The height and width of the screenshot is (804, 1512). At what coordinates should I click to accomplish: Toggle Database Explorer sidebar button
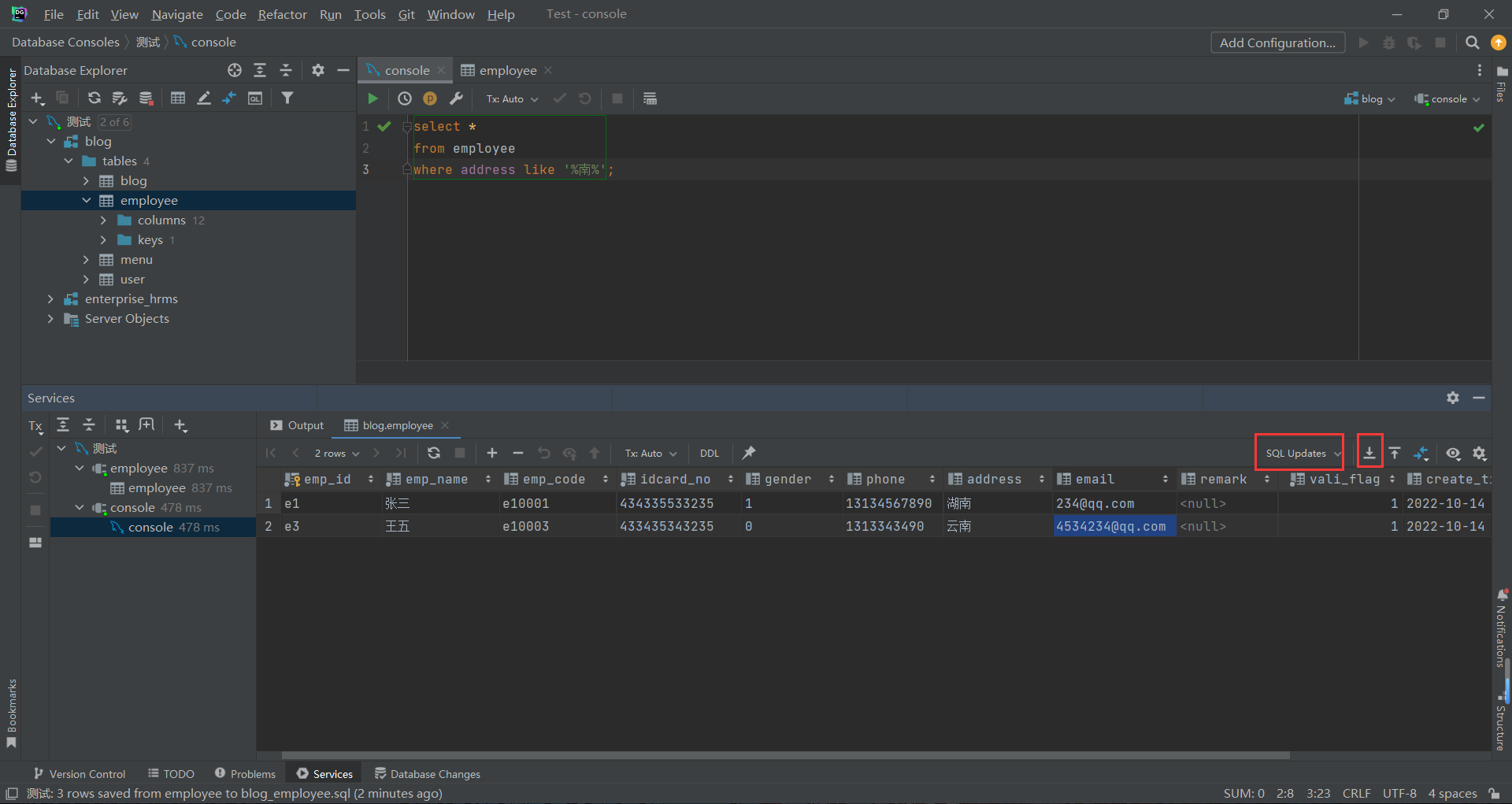pyautogui.click(x=11, y=120)
